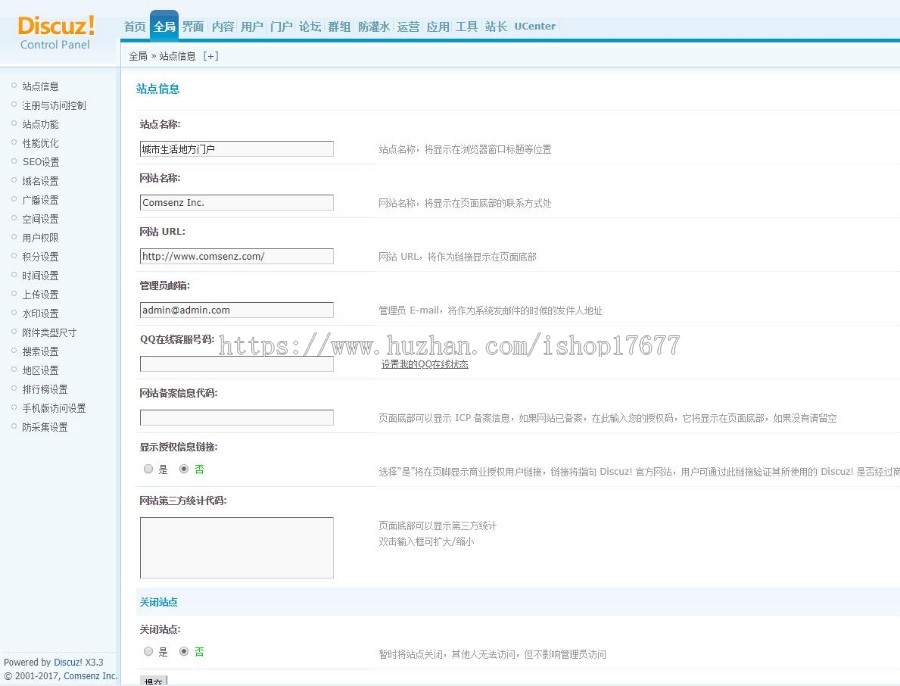900x686 pixels.
Task: Select 否 for 关闭站点
Action: point(184,652)
